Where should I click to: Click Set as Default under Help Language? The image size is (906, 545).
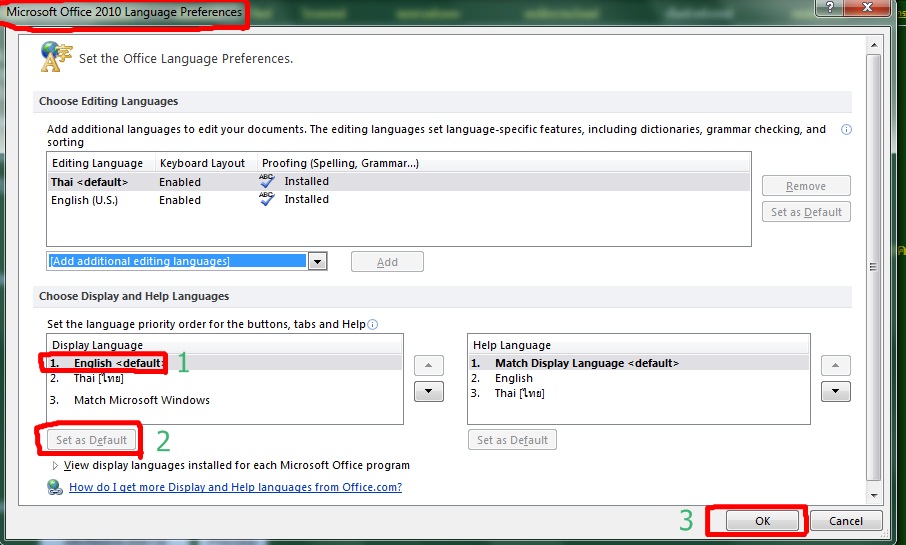(x=513, y=440)
